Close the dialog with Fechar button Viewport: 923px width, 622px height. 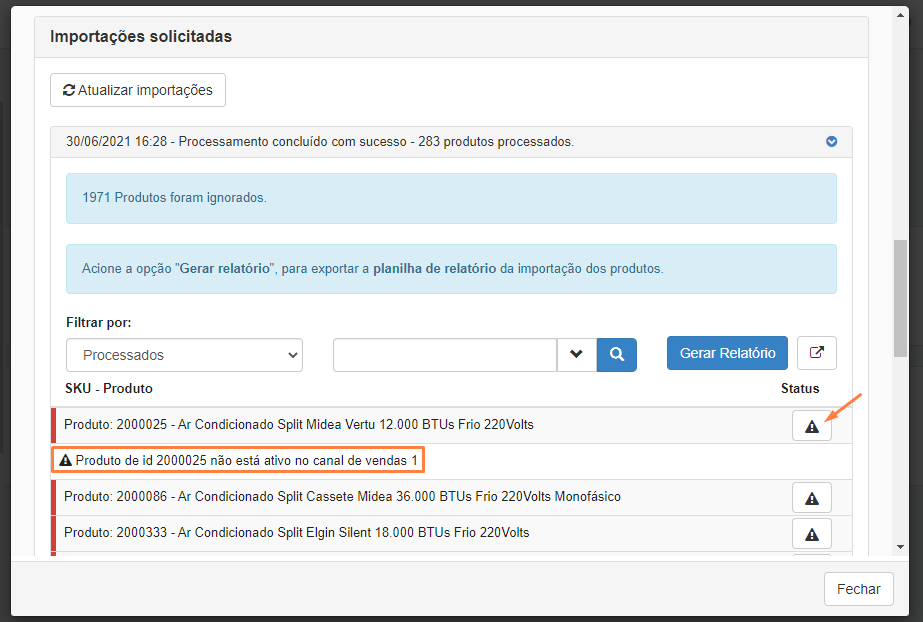(858, 589)
